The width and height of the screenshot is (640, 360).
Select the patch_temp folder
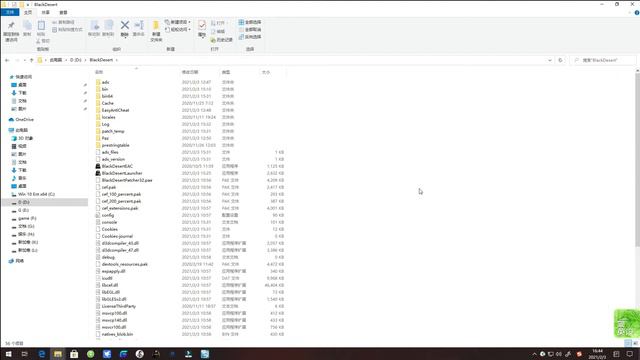[x=113, y=131]
